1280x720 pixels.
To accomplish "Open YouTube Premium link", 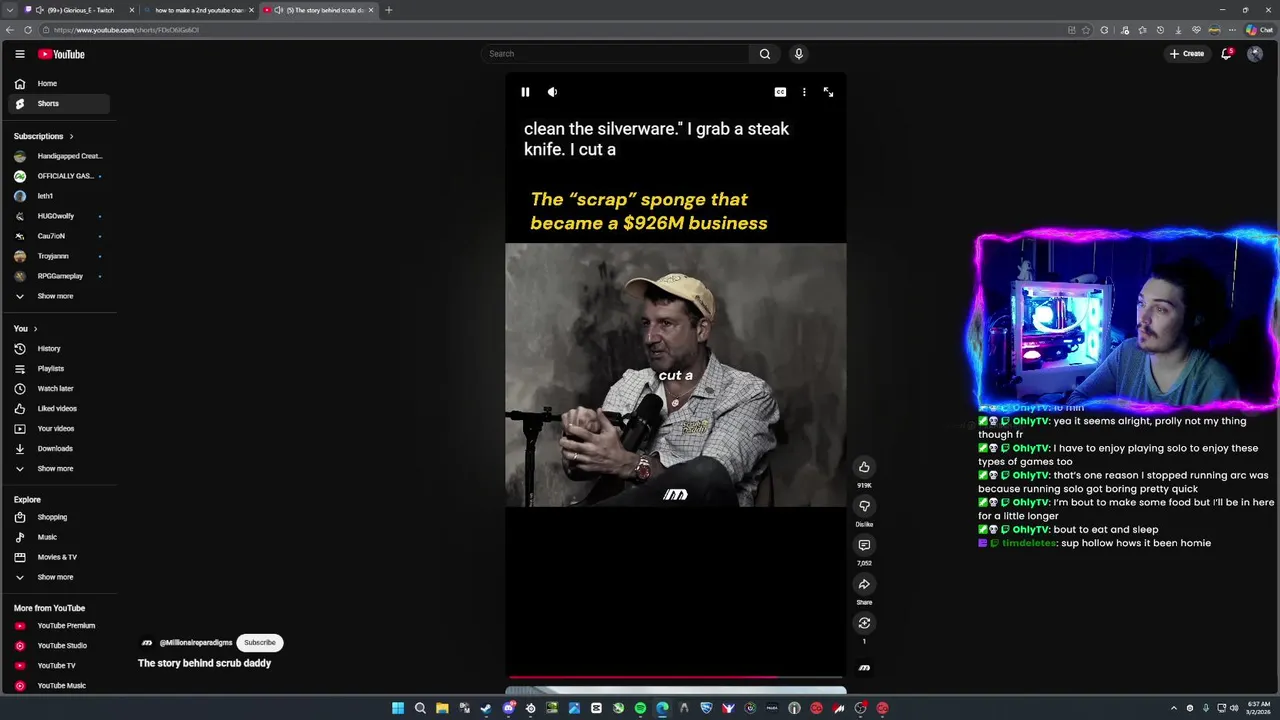I will [59, 626].
